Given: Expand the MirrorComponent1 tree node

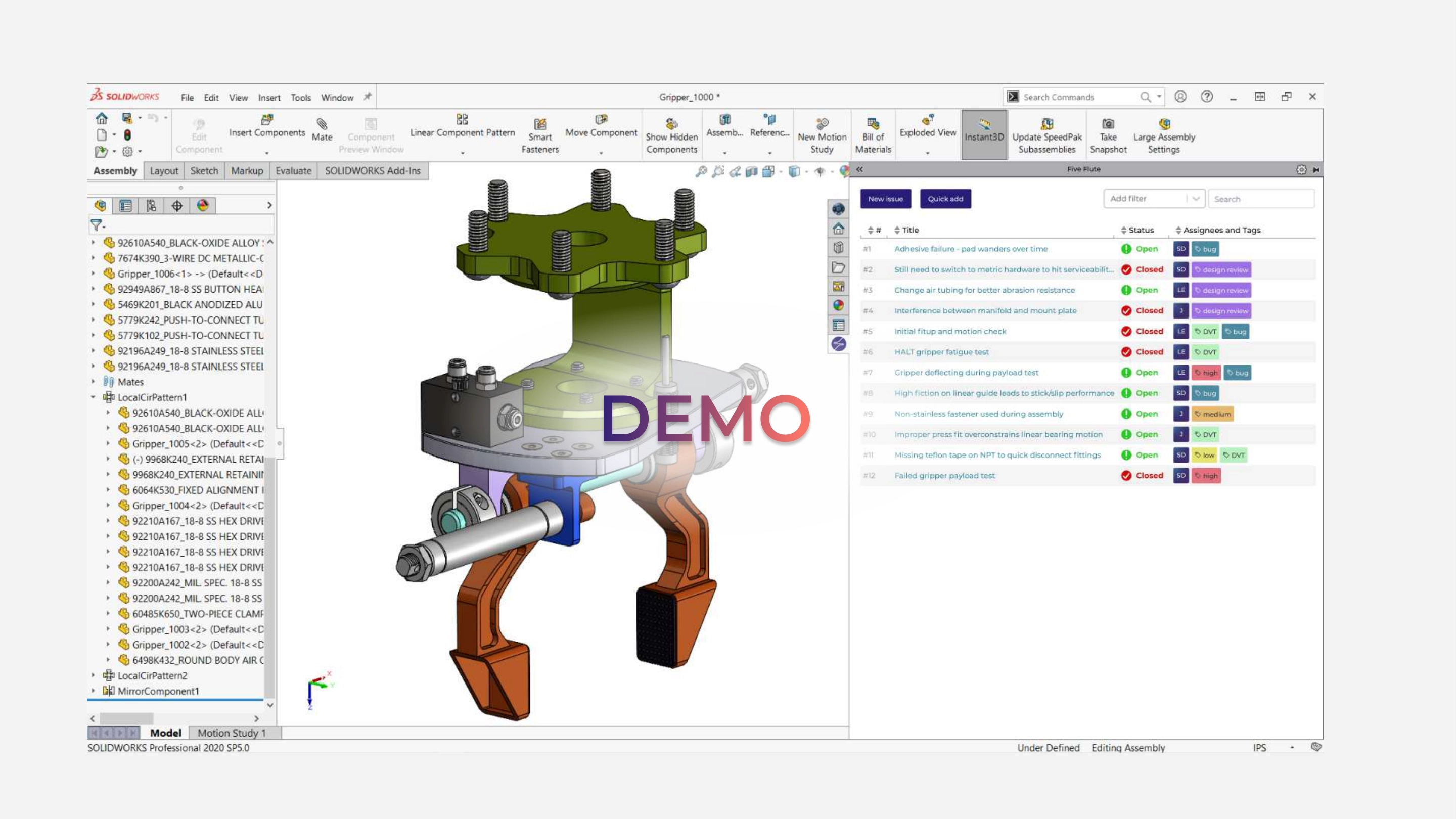Looking at the screenshot, I should [93, 691].
